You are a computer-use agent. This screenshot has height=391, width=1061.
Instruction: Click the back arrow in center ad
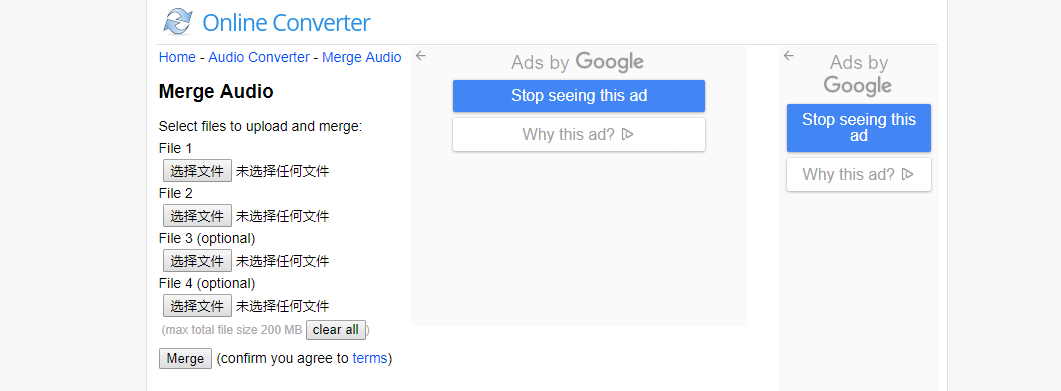(421, 55)
